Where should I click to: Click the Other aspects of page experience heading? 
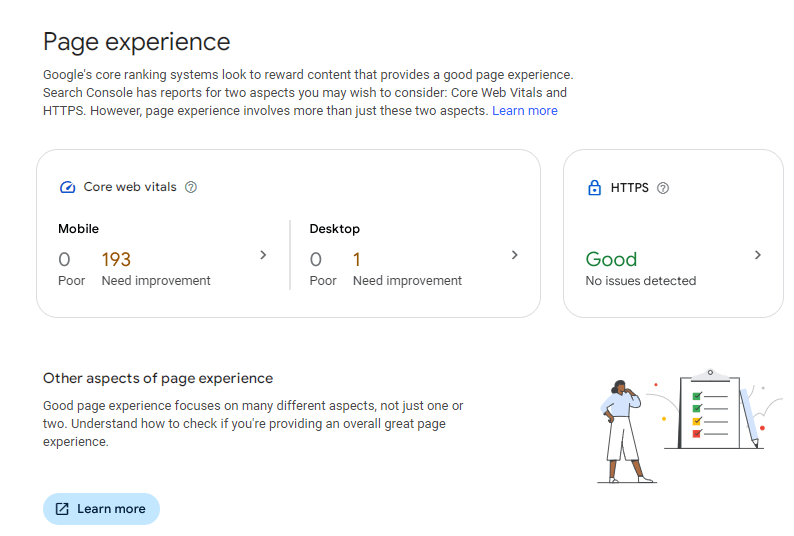point(158,378)
